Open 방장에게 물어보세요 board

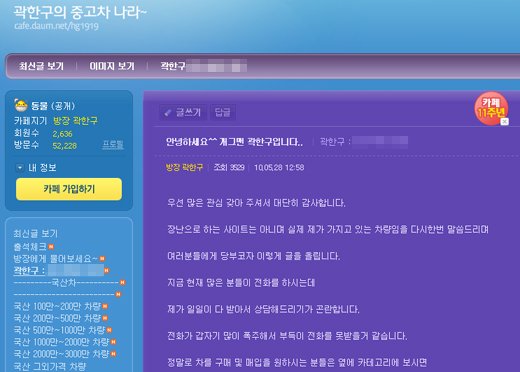pyautogui.click(x=56, y=259)
